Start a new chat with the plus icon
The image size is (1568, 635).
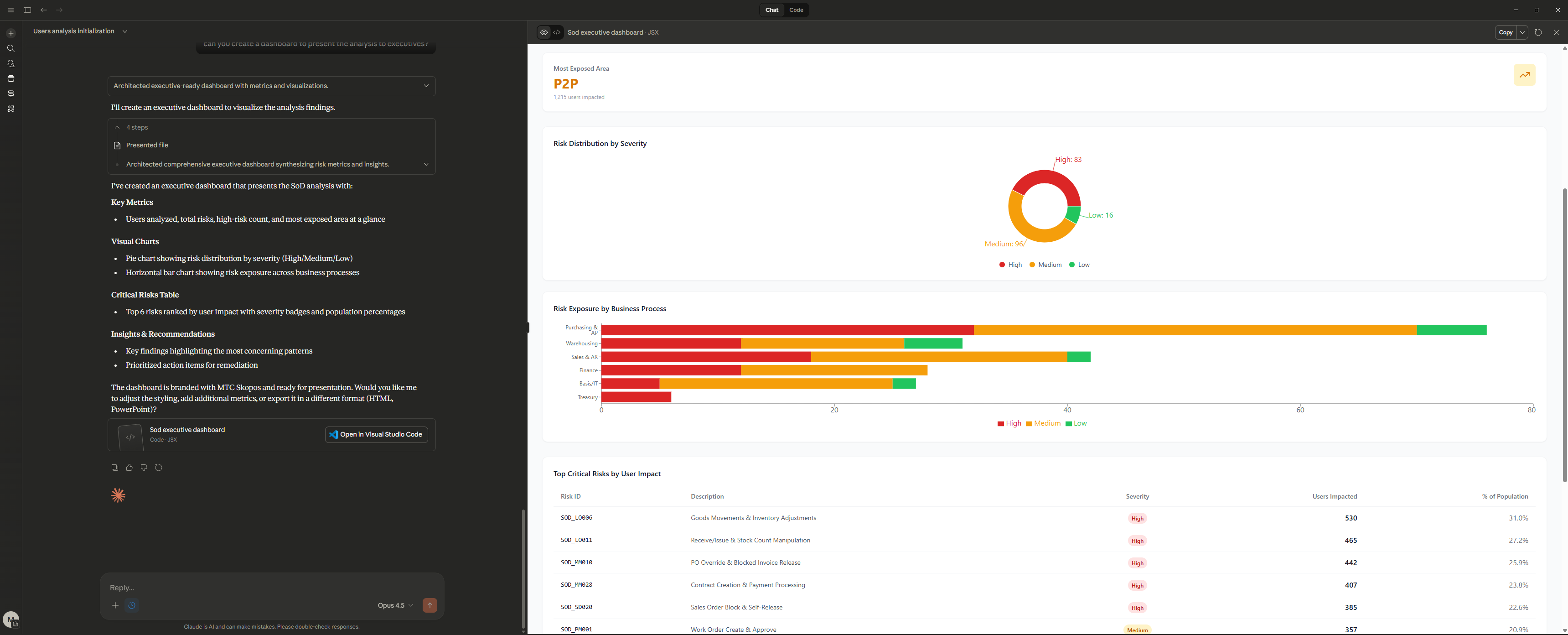point(11,33)
